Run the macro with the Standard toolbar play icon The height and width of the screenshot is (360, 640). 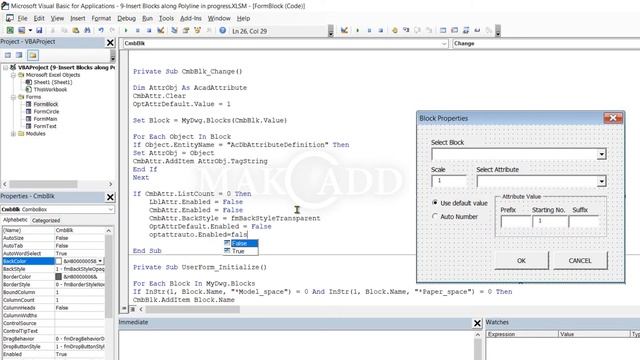click(x=126, y=30)
